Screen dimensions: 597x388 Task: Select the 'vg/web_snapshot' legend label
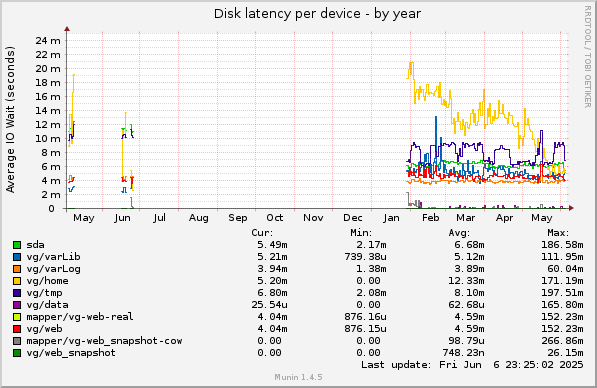pyautogui.click(x=71, y=353)
